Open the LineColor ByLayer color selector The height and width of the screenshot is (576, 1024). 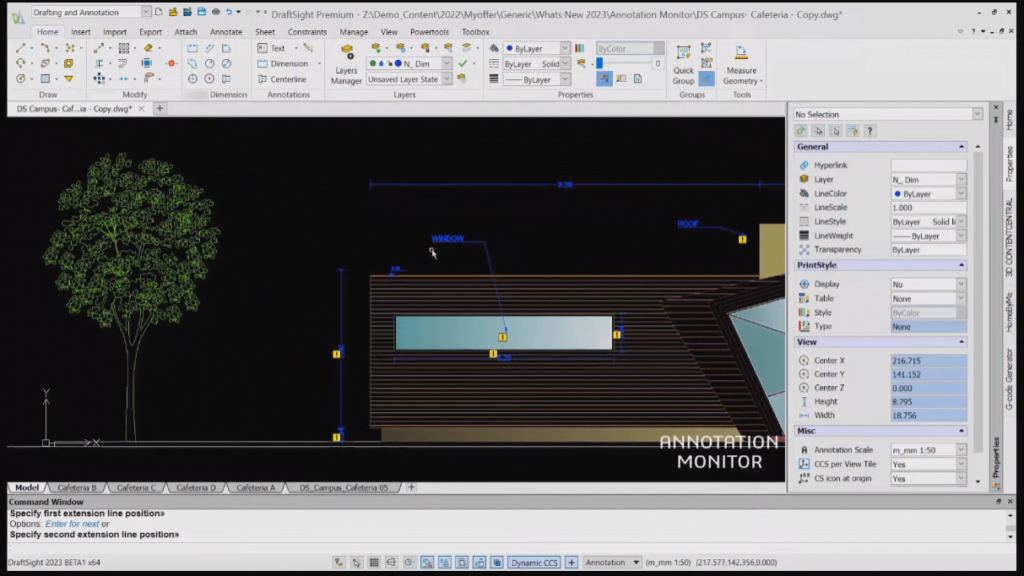click(x=928, y=193)
